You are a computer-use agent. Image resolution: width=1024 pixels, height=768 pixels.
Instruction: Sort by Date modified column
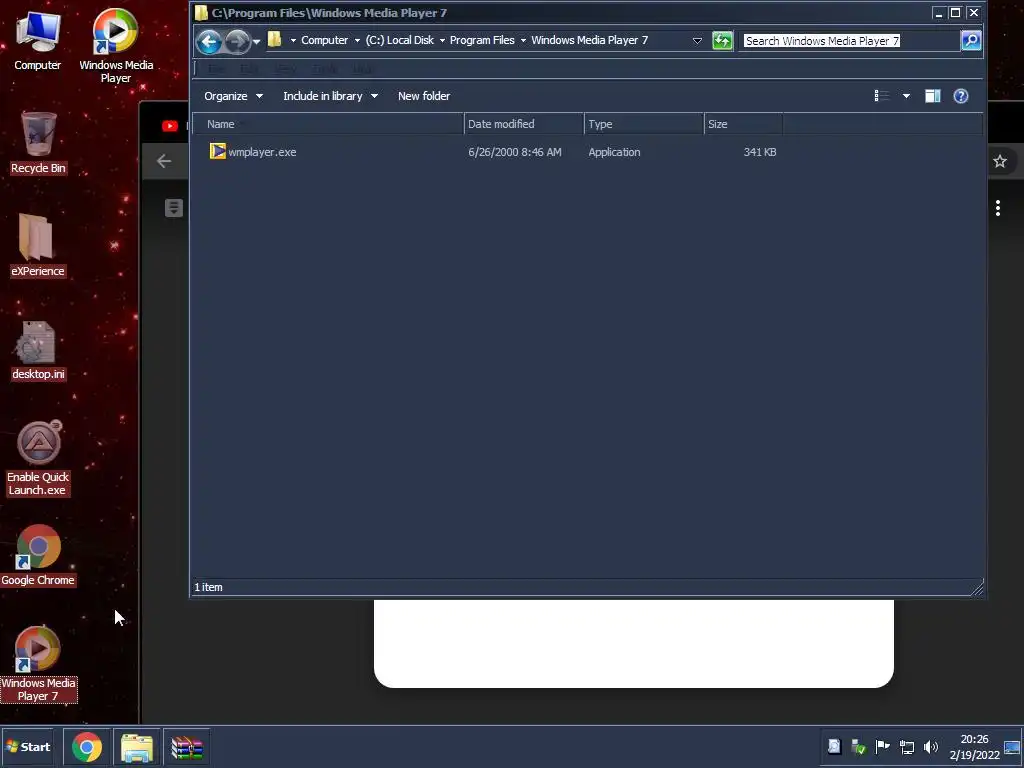(524, 124)
